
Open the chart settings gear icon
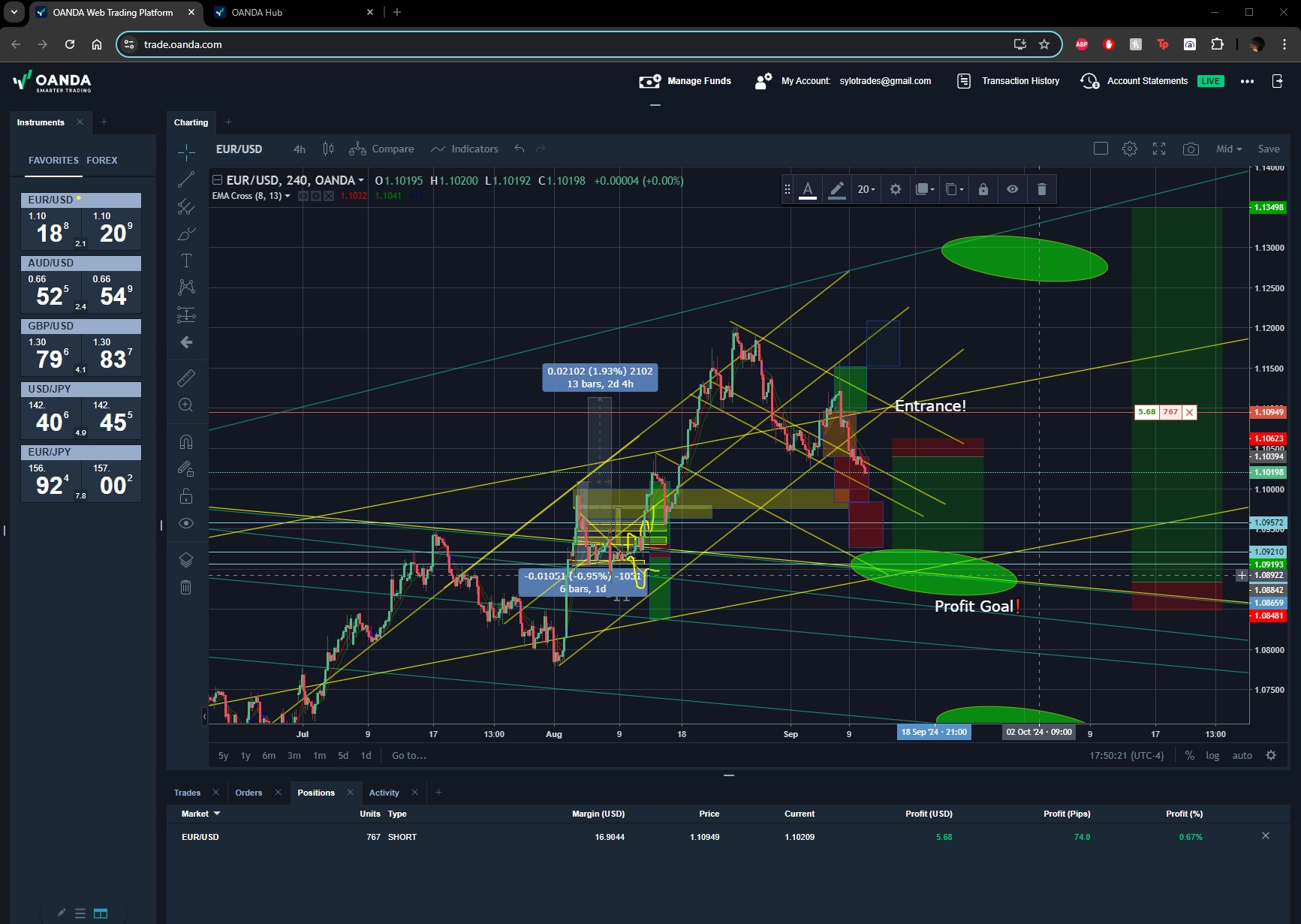(1129, 149)
